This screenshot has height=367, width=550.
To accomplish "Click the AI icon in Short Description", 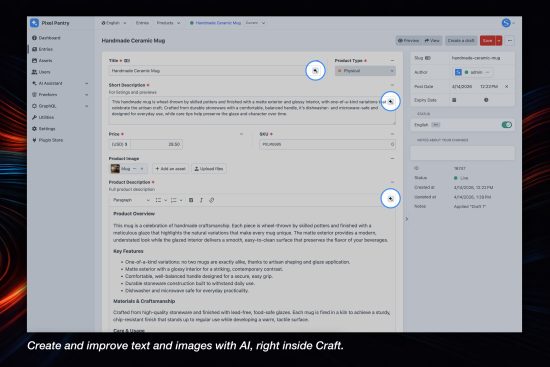I will click(390, 101).
